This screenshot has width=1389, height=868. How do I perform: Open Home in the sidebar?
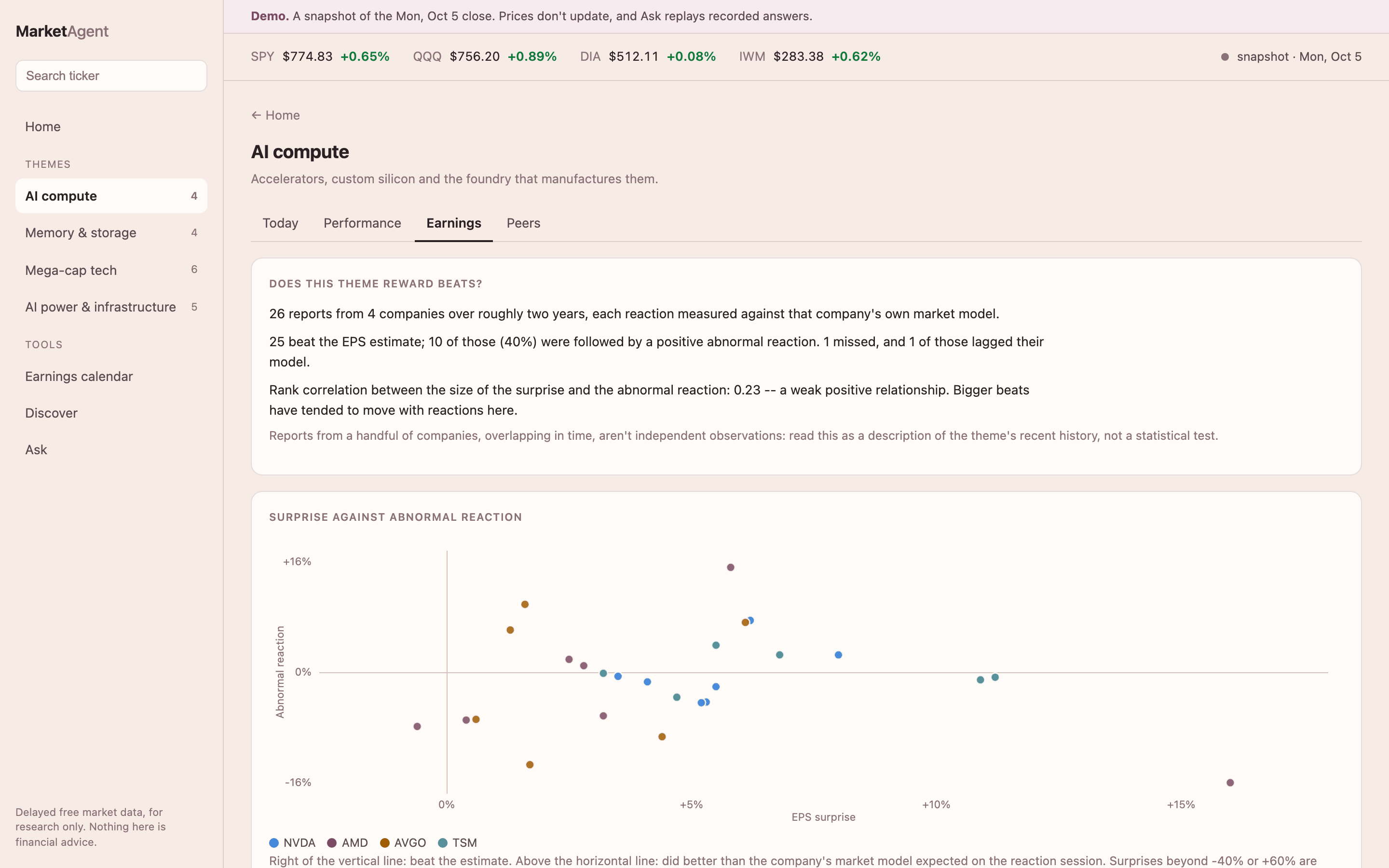[111, 127]
